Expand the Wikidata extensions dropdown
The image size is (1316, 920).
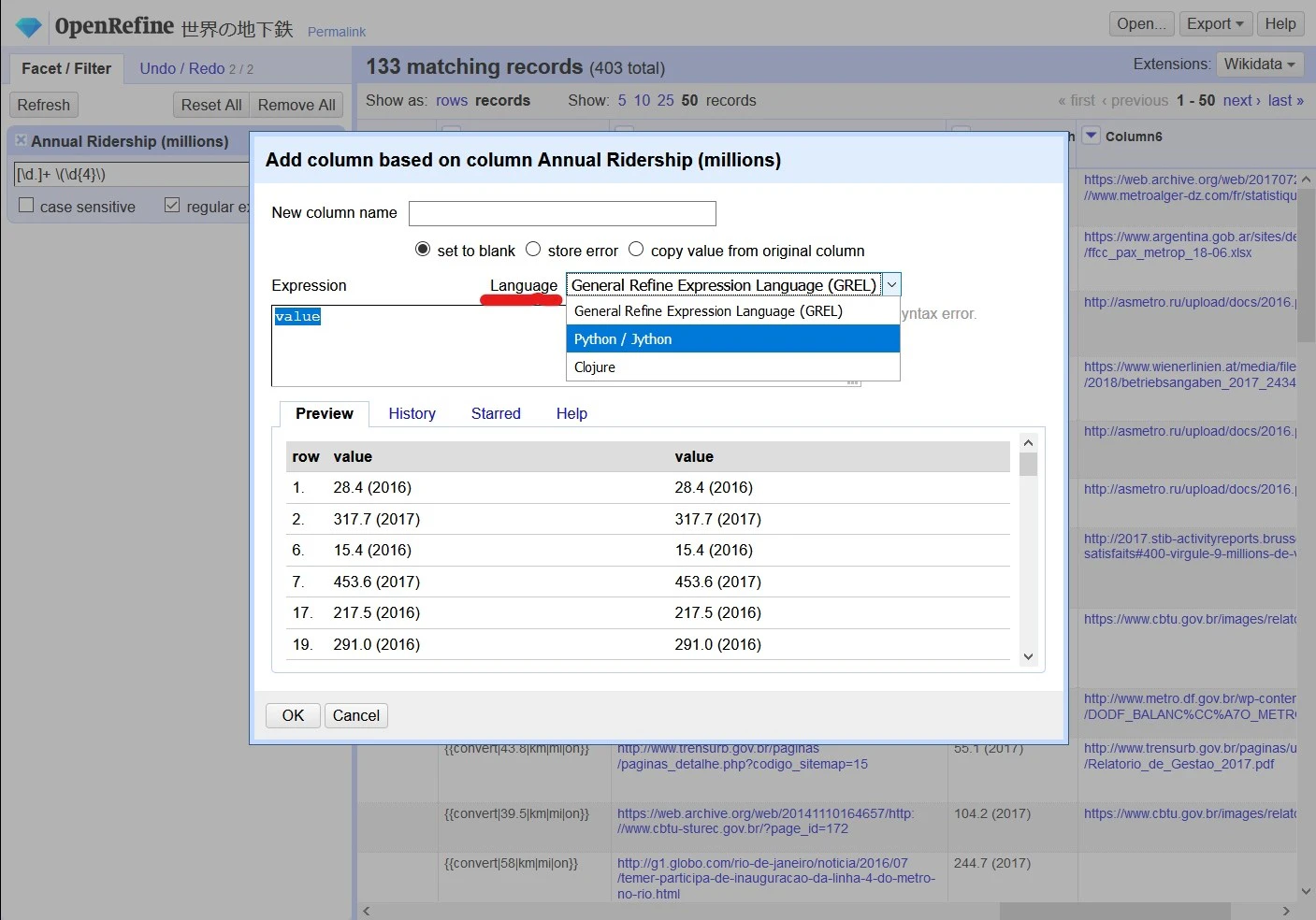tap(1260, 64)
